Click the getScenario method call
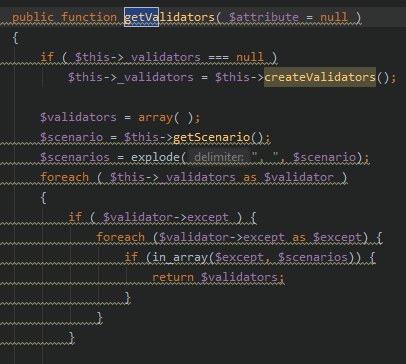Viewport: 406px width, 364px height. pyautogui.click(x=212, y=137)
